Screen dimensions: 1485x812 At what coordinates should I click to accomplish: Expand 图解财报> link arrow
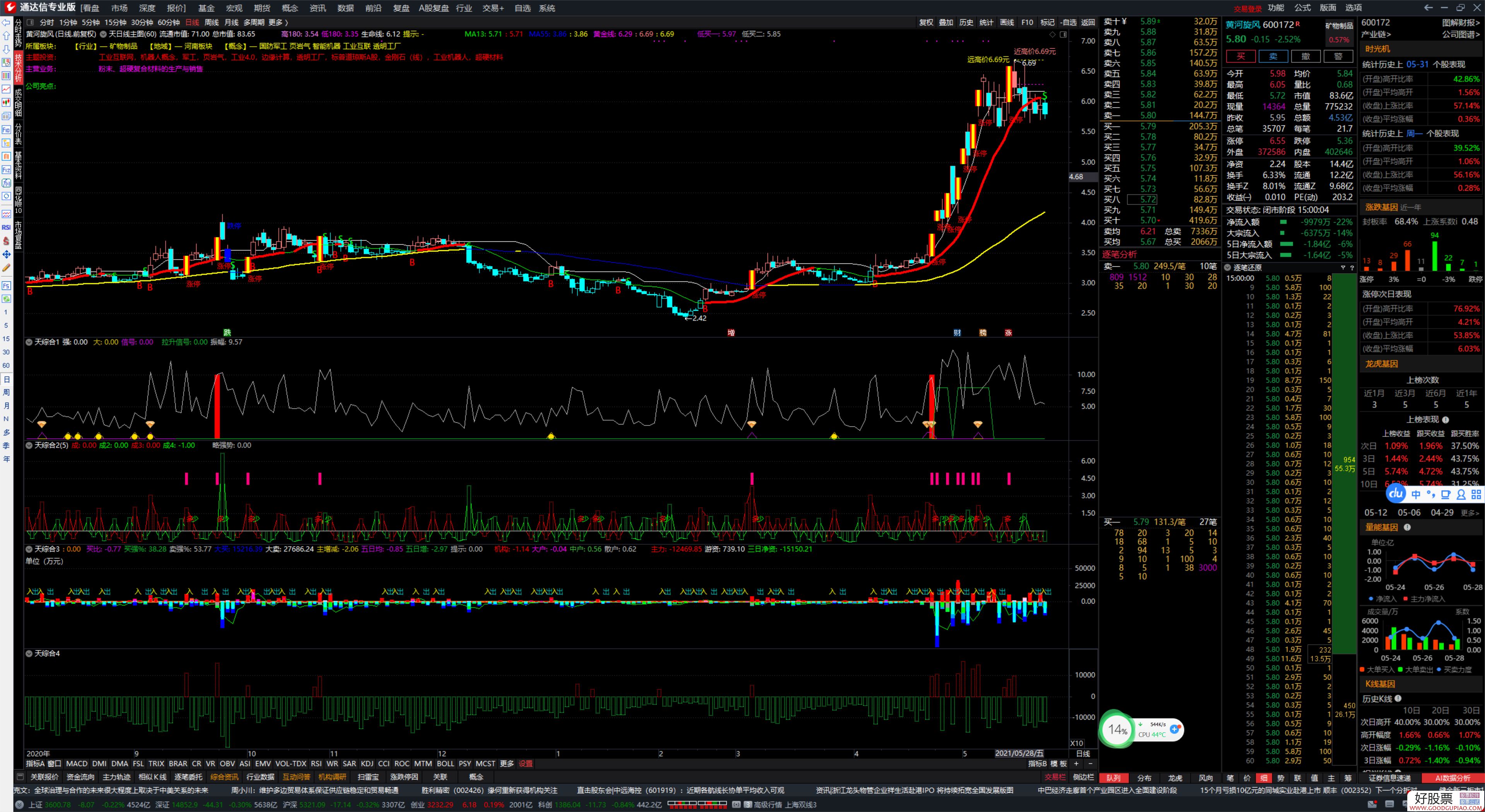(1461, 22)
